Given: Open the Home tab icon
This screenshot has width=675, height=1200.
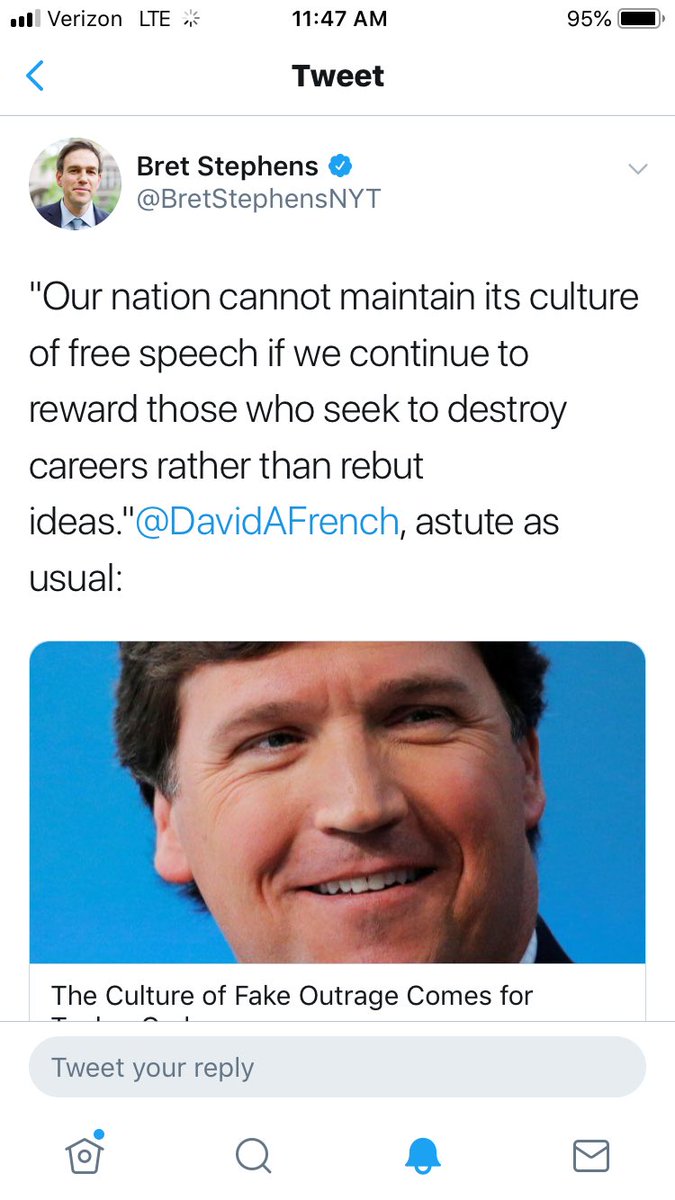Looking at the screenshot, I should 85,1154.
